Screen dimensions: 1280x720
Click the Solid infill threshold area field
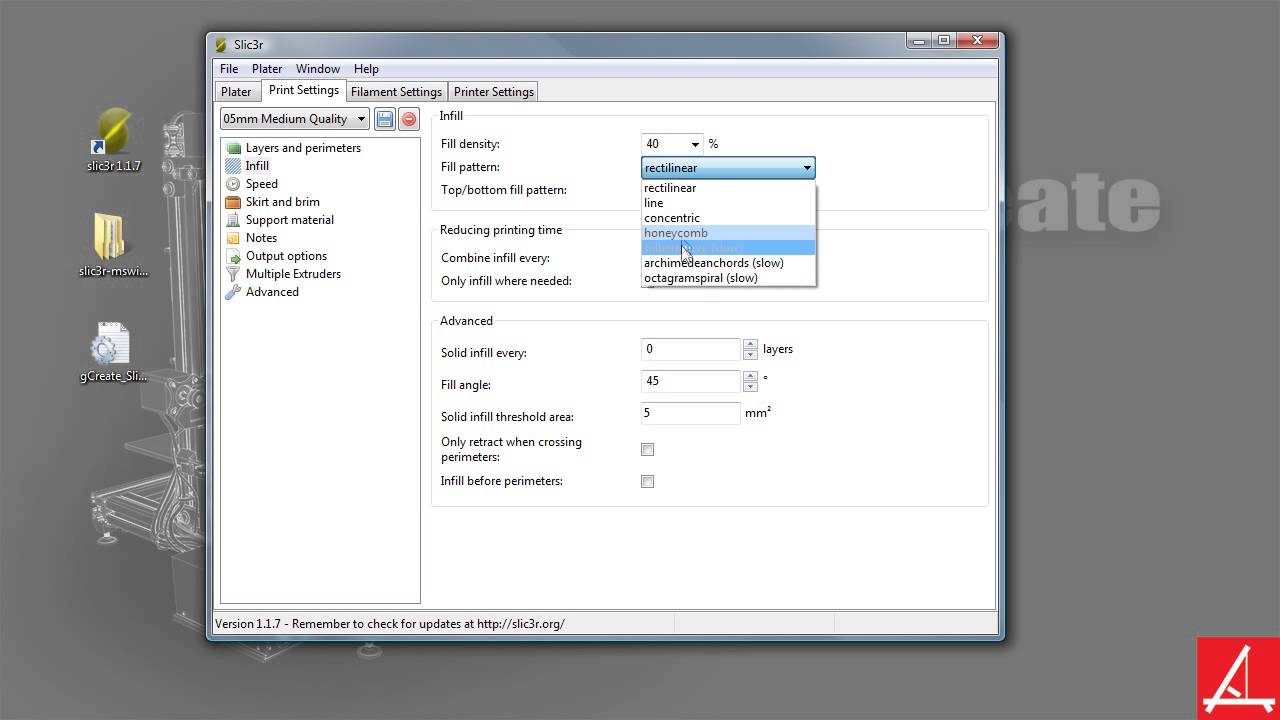tap(691, 413)
